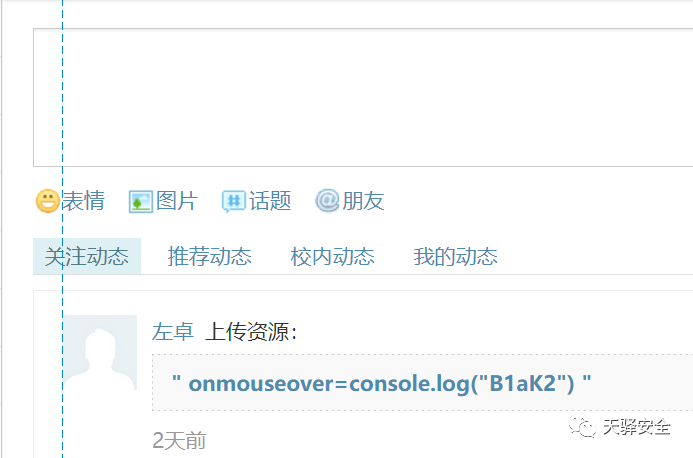
Task: Open the 表情 emoticon picker label
Action: coord(83,201)
